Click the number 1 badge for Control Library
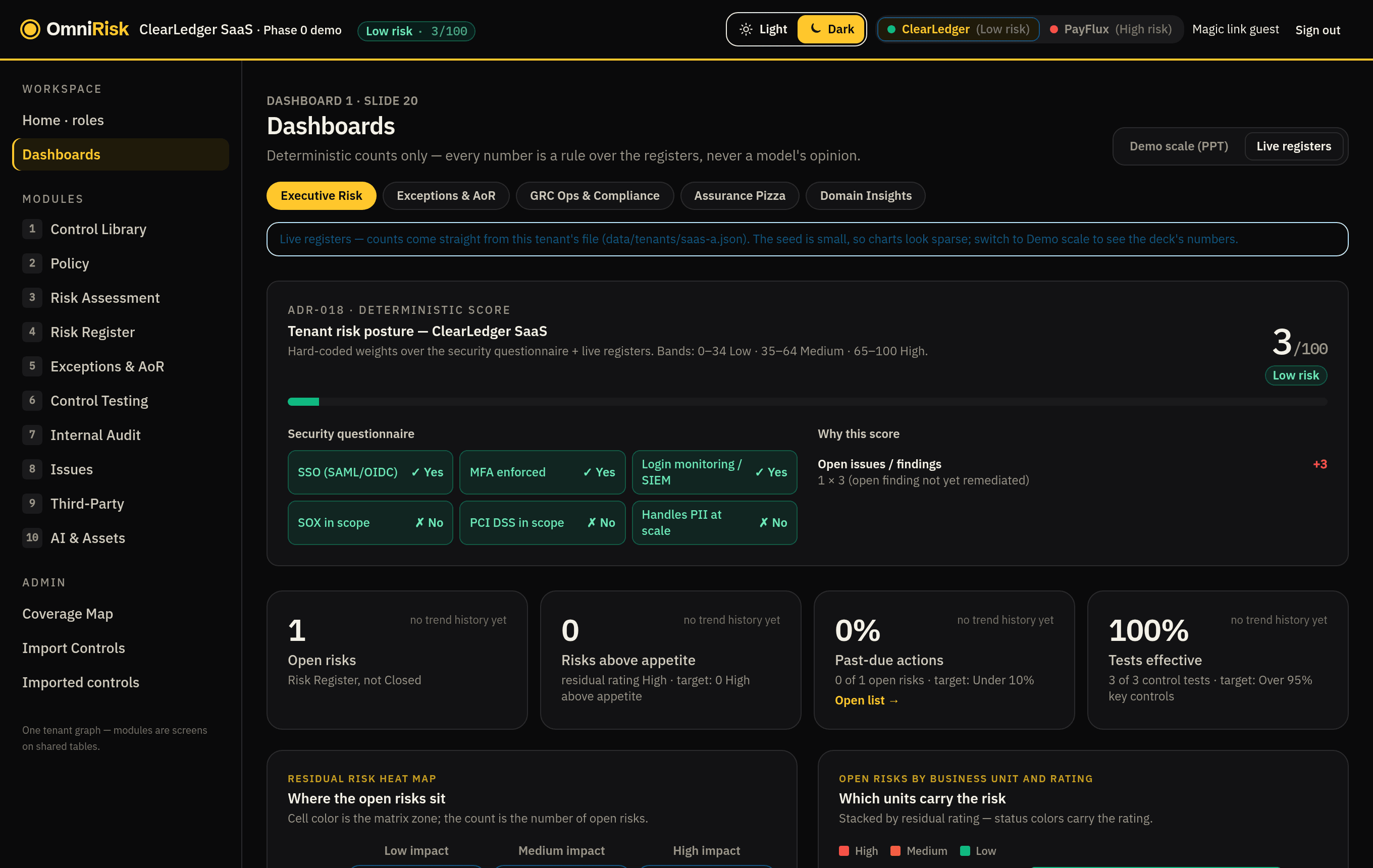Image resolution: width=1373 pixels, height=868 pixels. pos(32,229)
